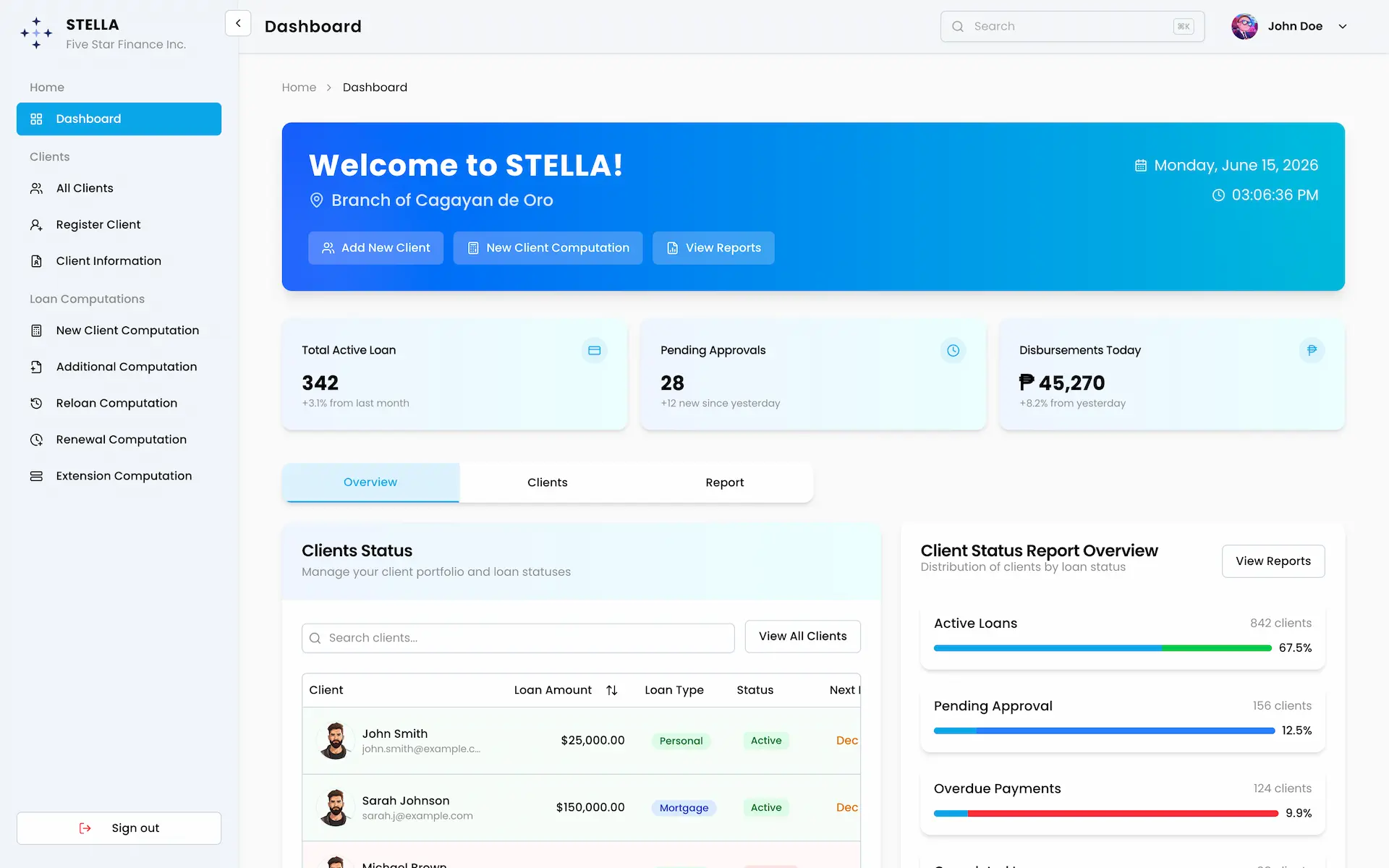The width and height of the screenshot is (1389, 868).
Task: Open Register Client in the sidebar
Action: [x=119, y=225]
